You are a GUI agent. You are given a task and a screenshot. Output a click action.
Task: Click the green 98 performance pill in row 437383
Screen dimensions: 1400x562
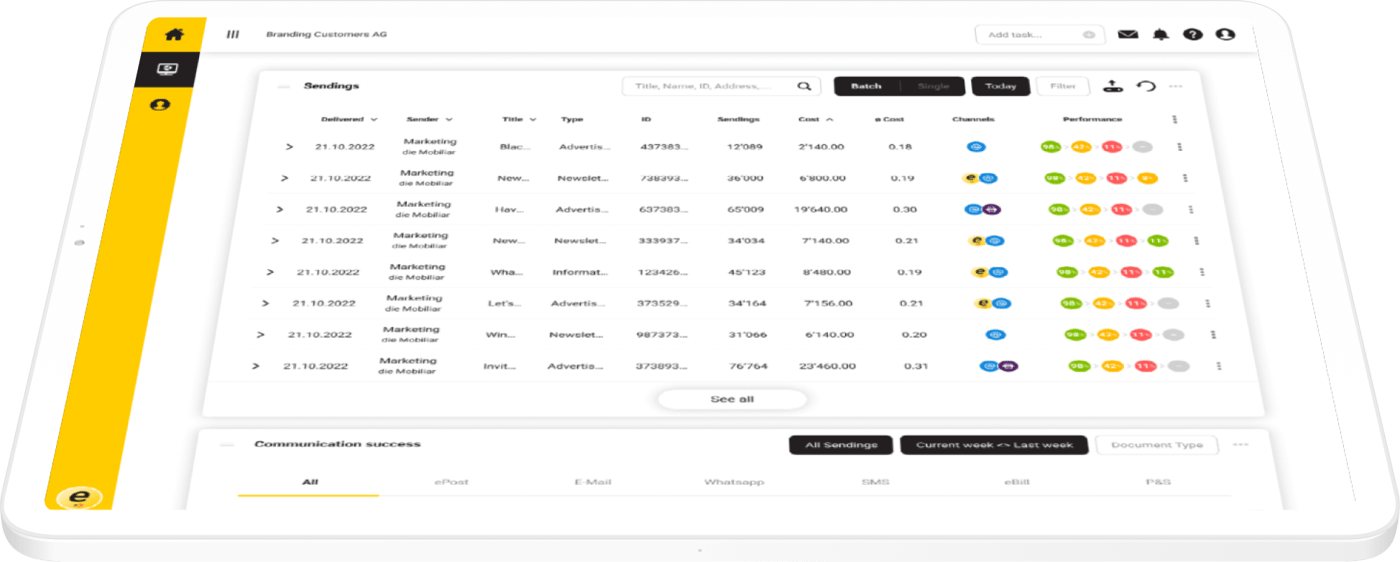pyautogui.click(x=1050, y=147)
